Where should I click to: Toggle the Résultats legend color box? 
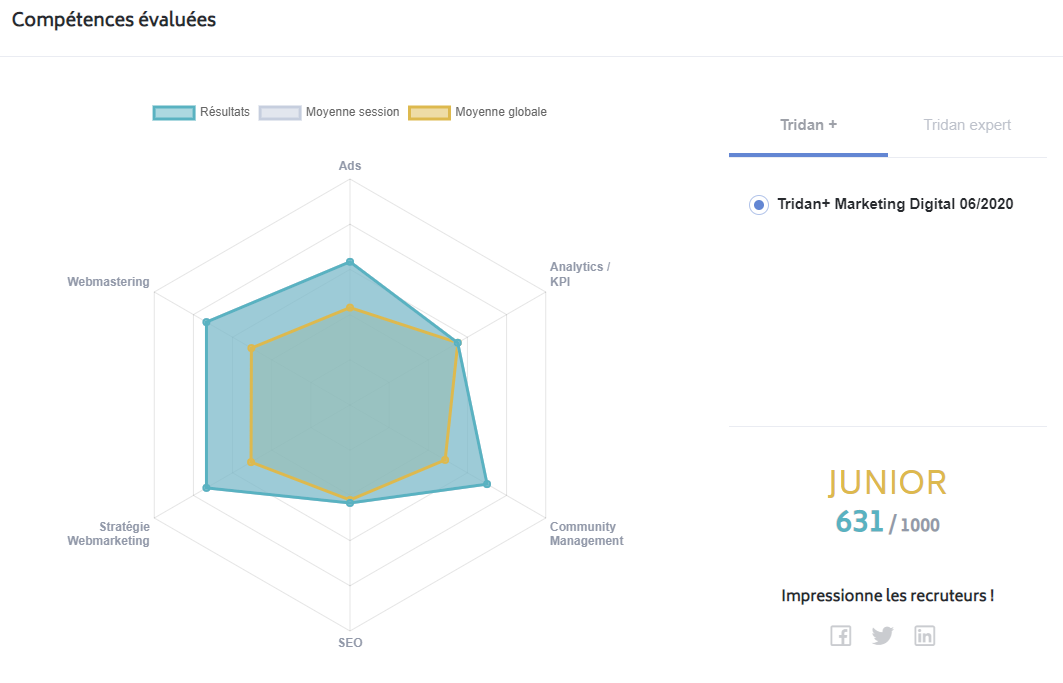coord(174,113)
